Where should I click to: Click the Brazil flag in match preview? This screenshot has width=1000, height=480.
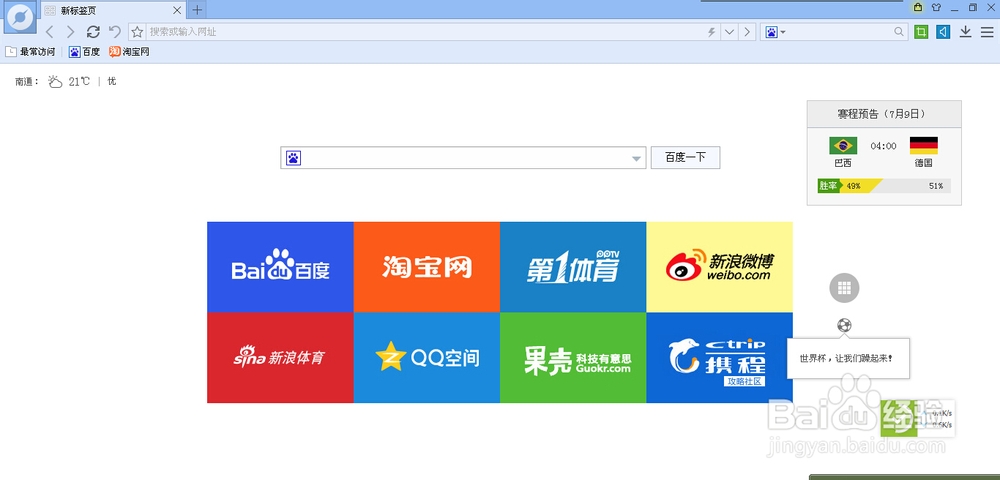click(x=842, y=145)
